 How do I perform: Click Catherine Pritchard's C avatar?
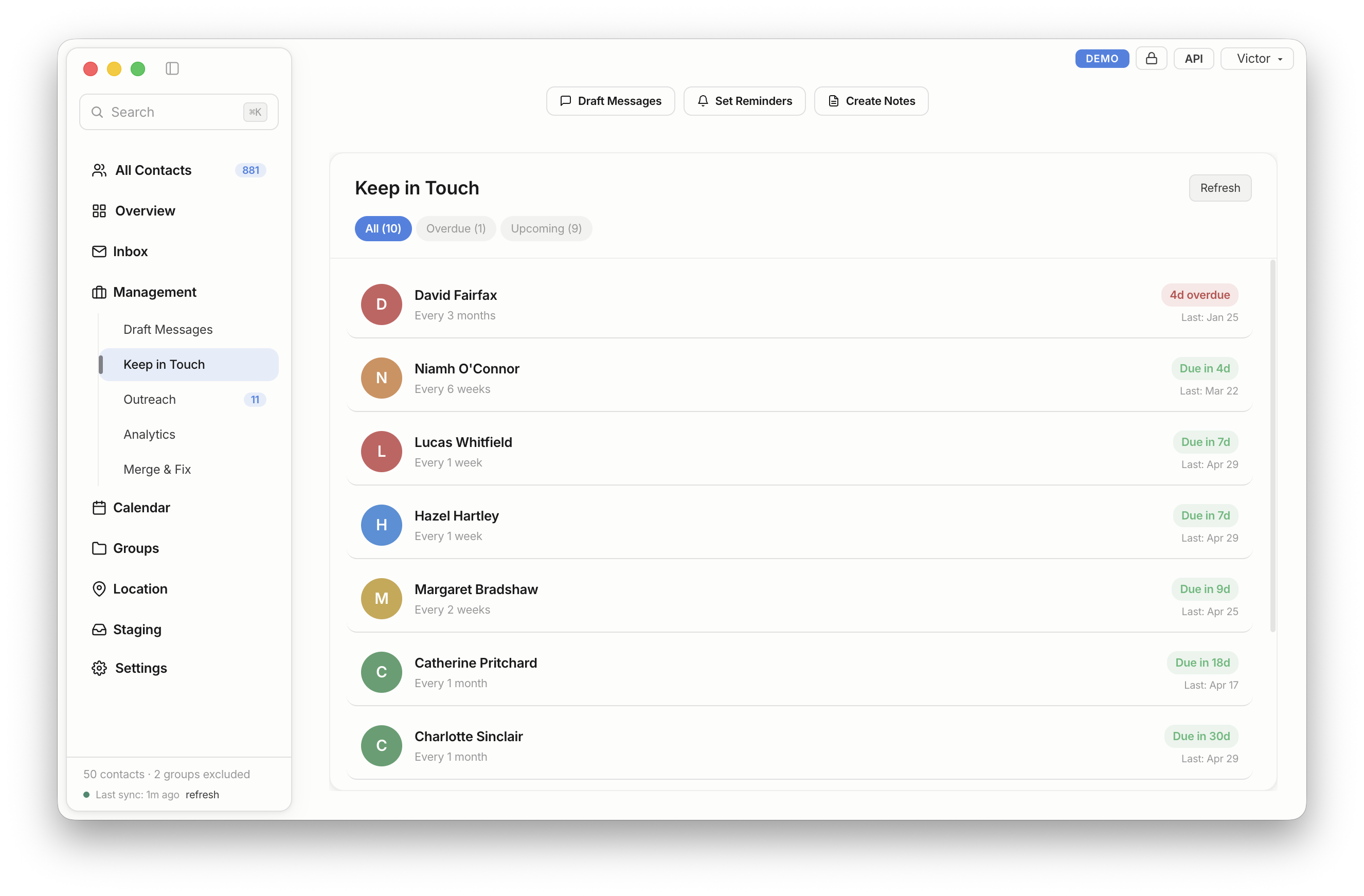pos(381,672)
